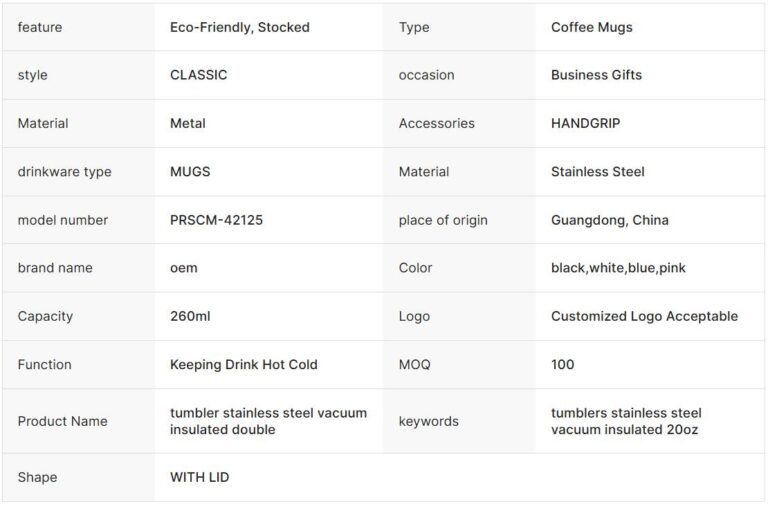Click the 'place of origin' label
Image resolution: width=768 pixels, height=506 pixels.
tap(443, 220)
